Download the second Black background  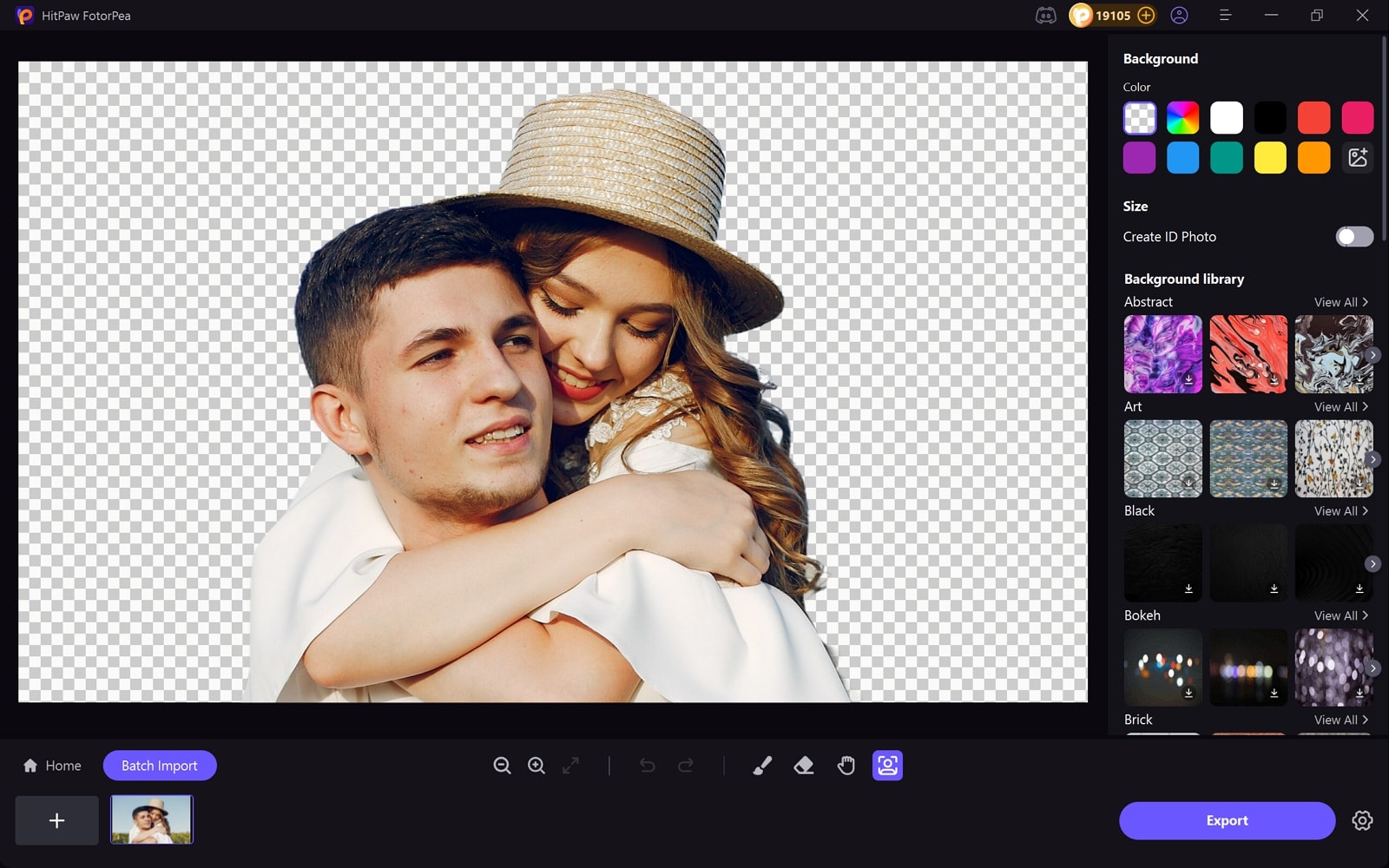(x=1274, y=589)
